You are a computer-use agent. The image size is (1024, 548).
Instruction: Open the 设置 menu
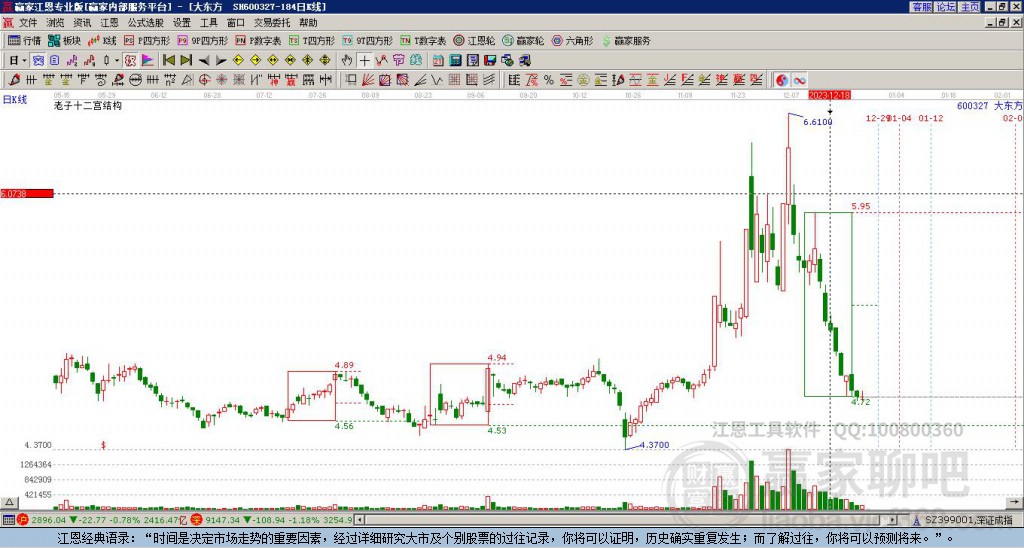(182, 23)
